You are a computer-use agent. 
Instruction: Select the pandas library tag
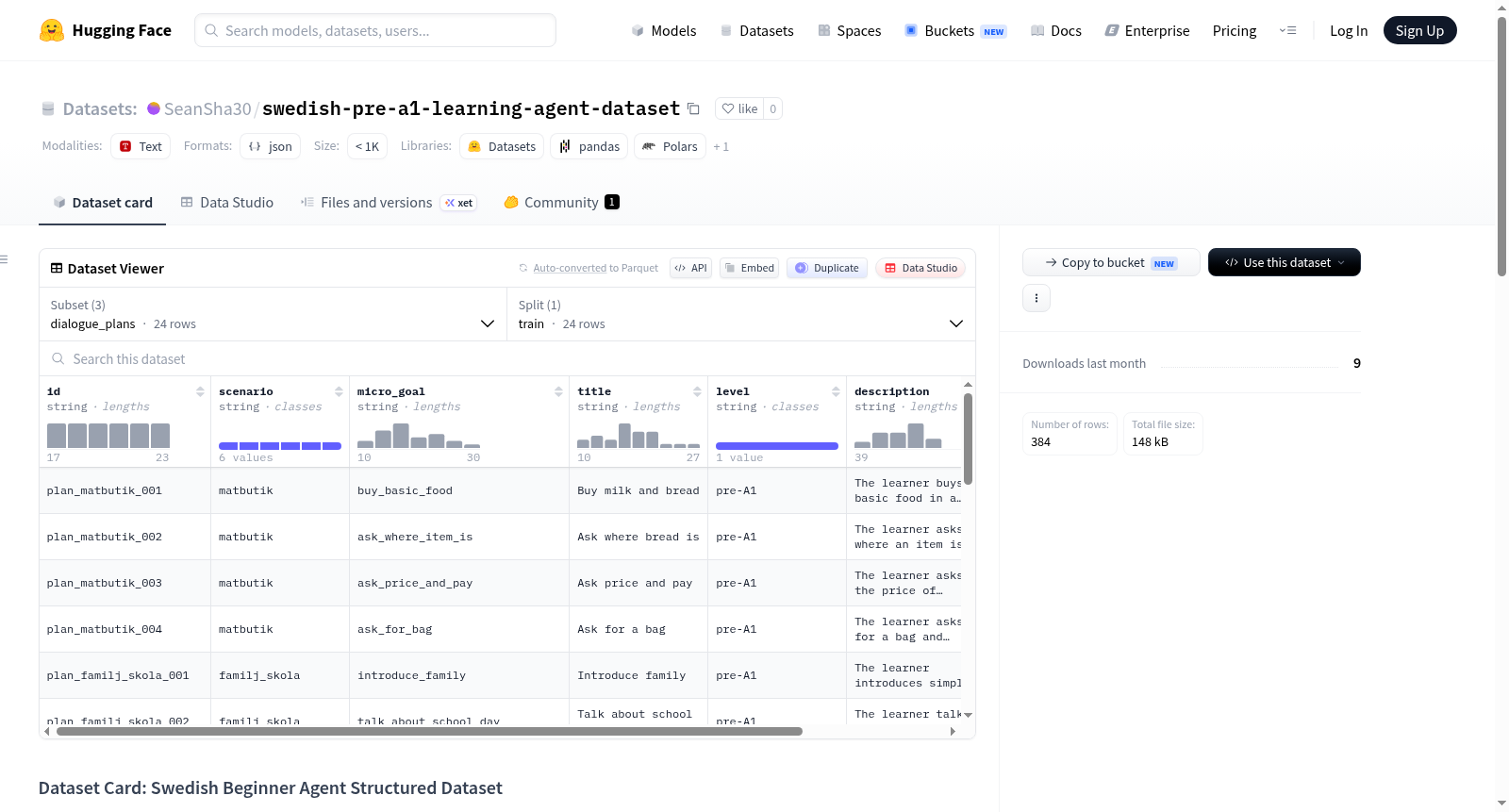589,146
